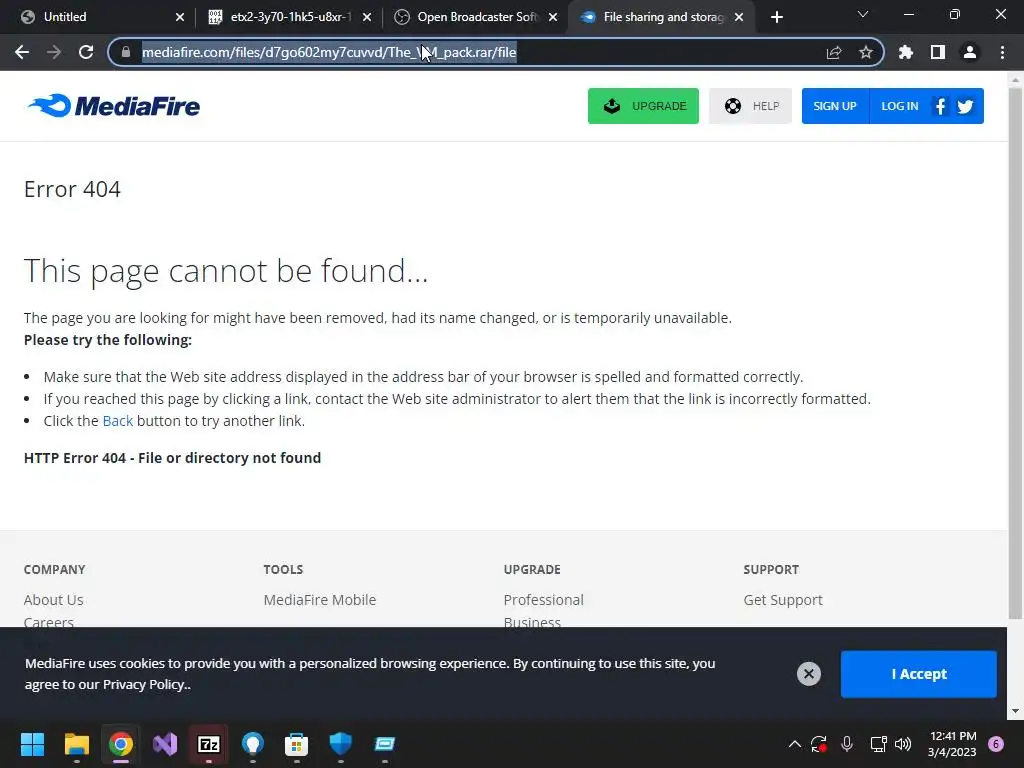Click the MediaFire logo
The width and height of the screenshot is (1024, 768).
114,106
